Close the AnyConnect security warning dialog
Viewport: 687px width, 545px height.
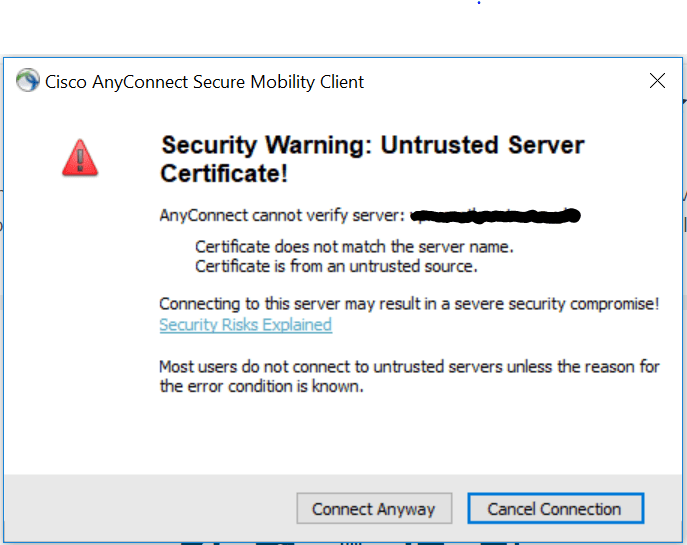pos(657,81)
